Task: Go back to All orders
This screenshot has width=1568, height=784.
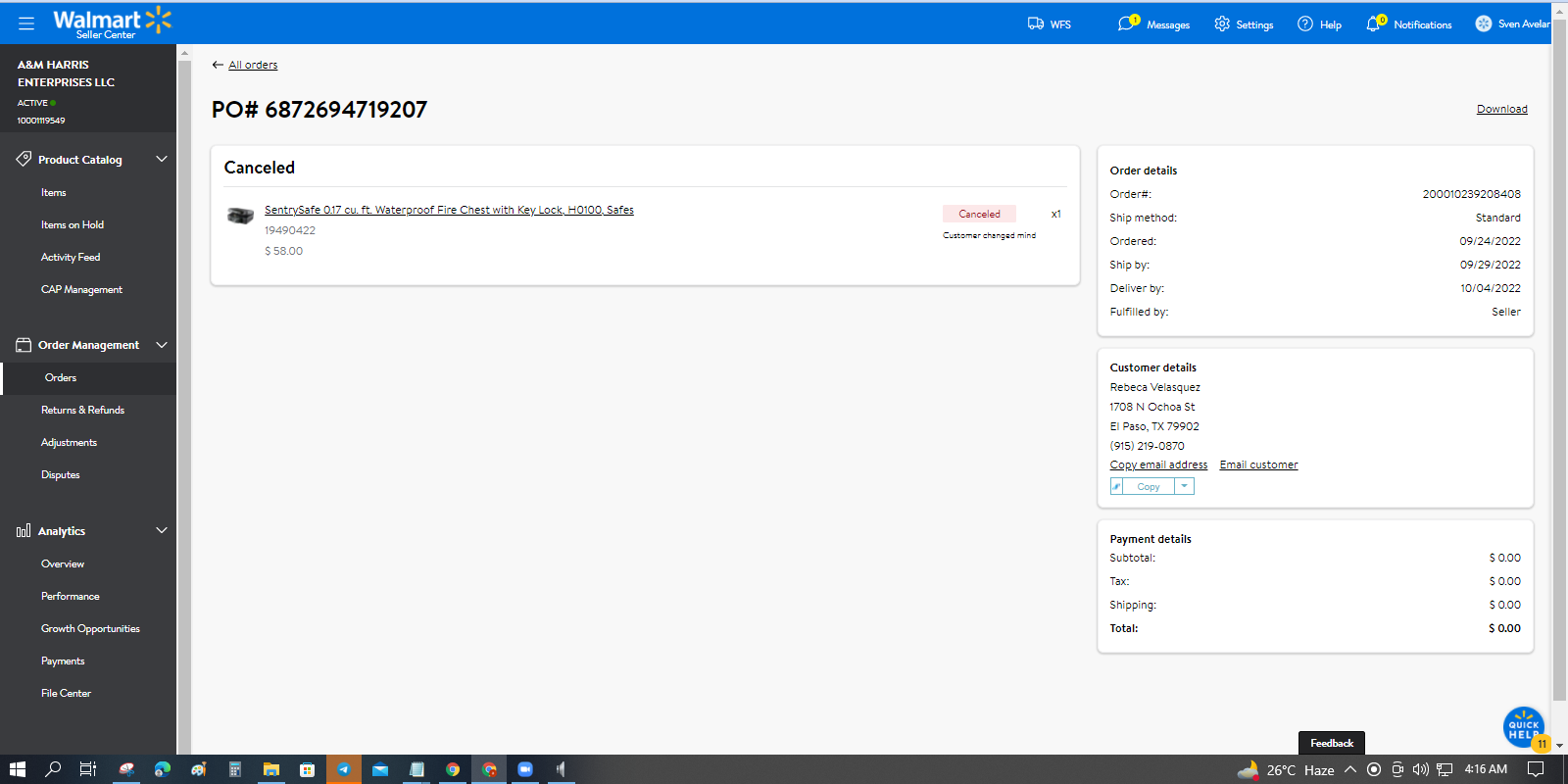Action: point(253,65)
